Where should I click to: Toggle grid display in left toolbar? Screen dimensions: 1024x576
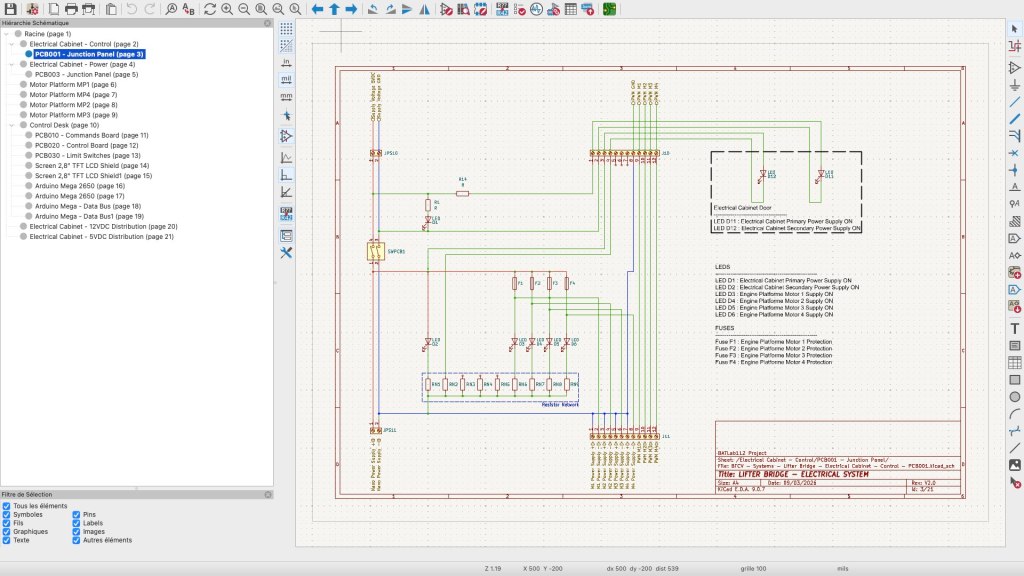click(286, 28)
